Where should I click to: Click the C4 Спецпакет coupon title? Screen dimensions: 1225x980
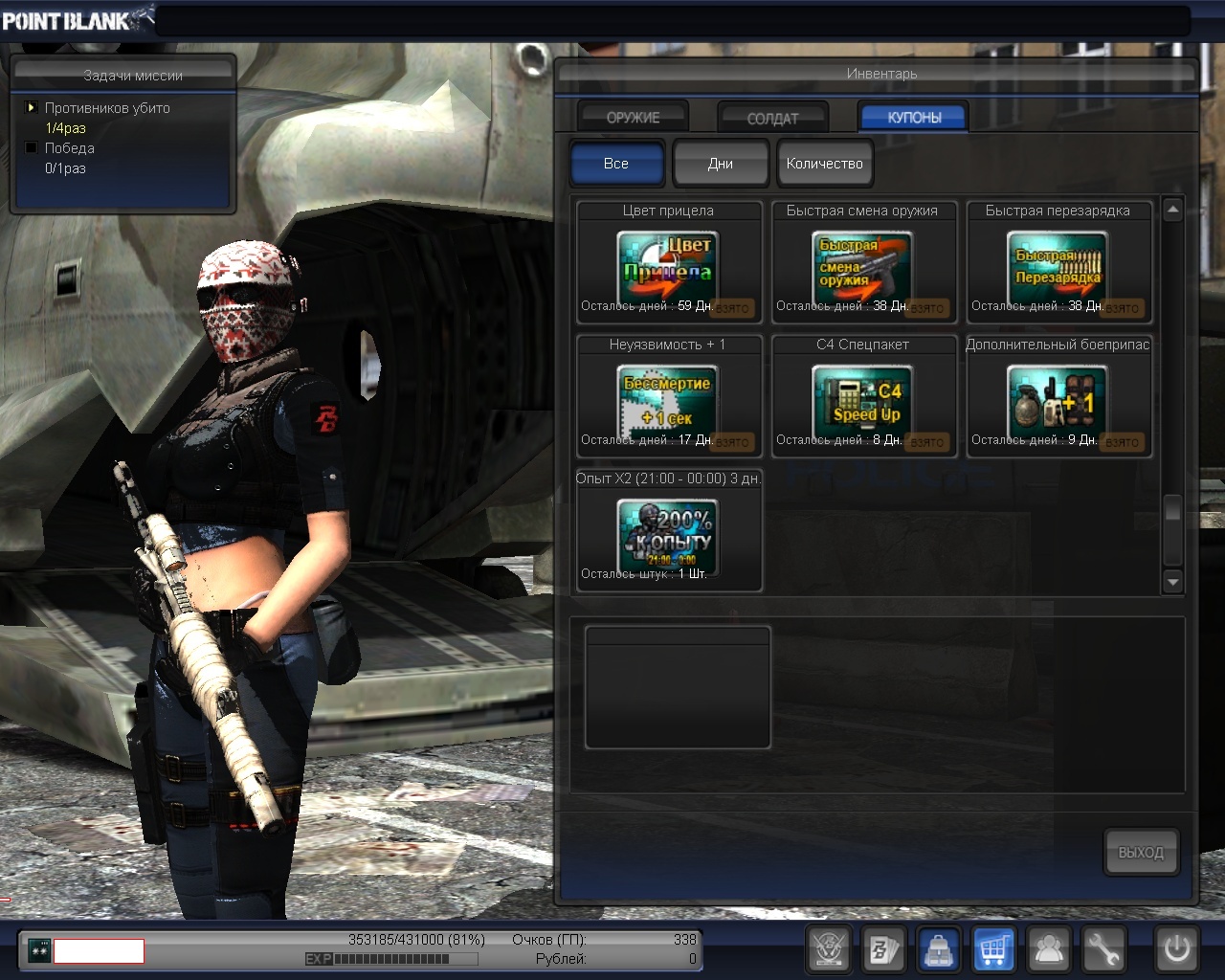click(862, 345)
